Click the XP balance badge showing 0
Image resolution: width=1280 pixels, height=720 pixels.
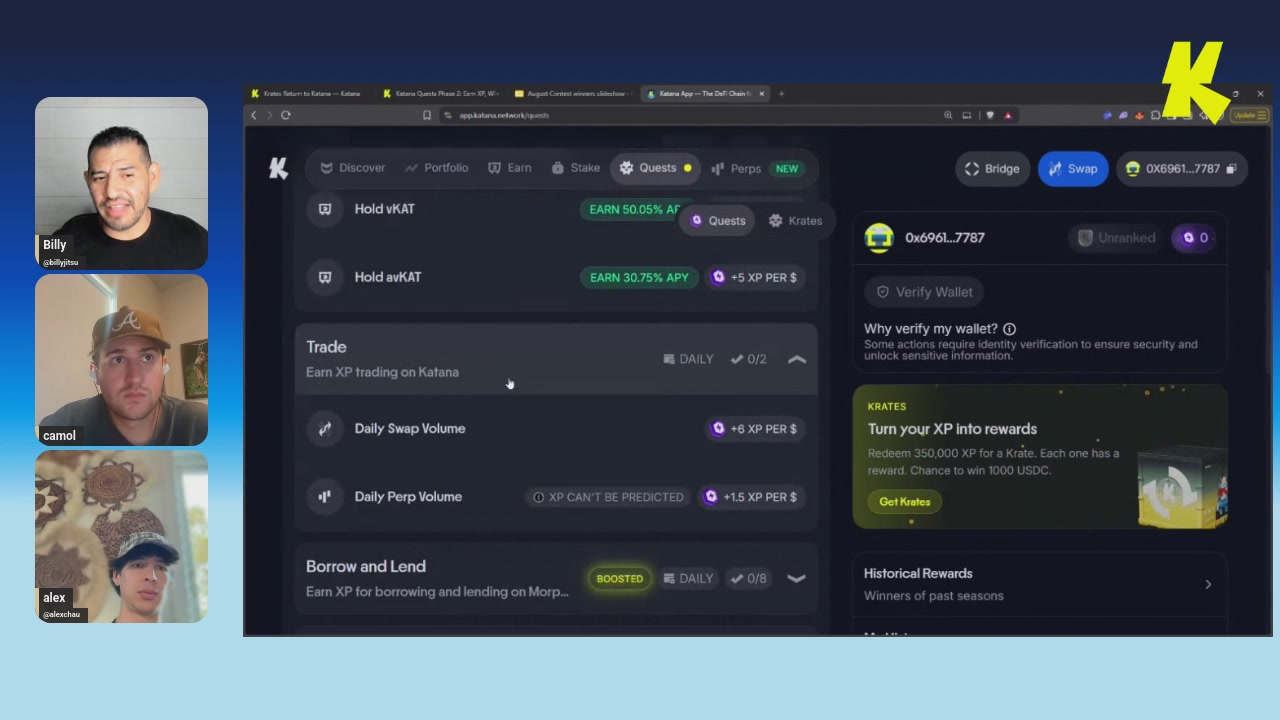click(x=1195, y=238)
